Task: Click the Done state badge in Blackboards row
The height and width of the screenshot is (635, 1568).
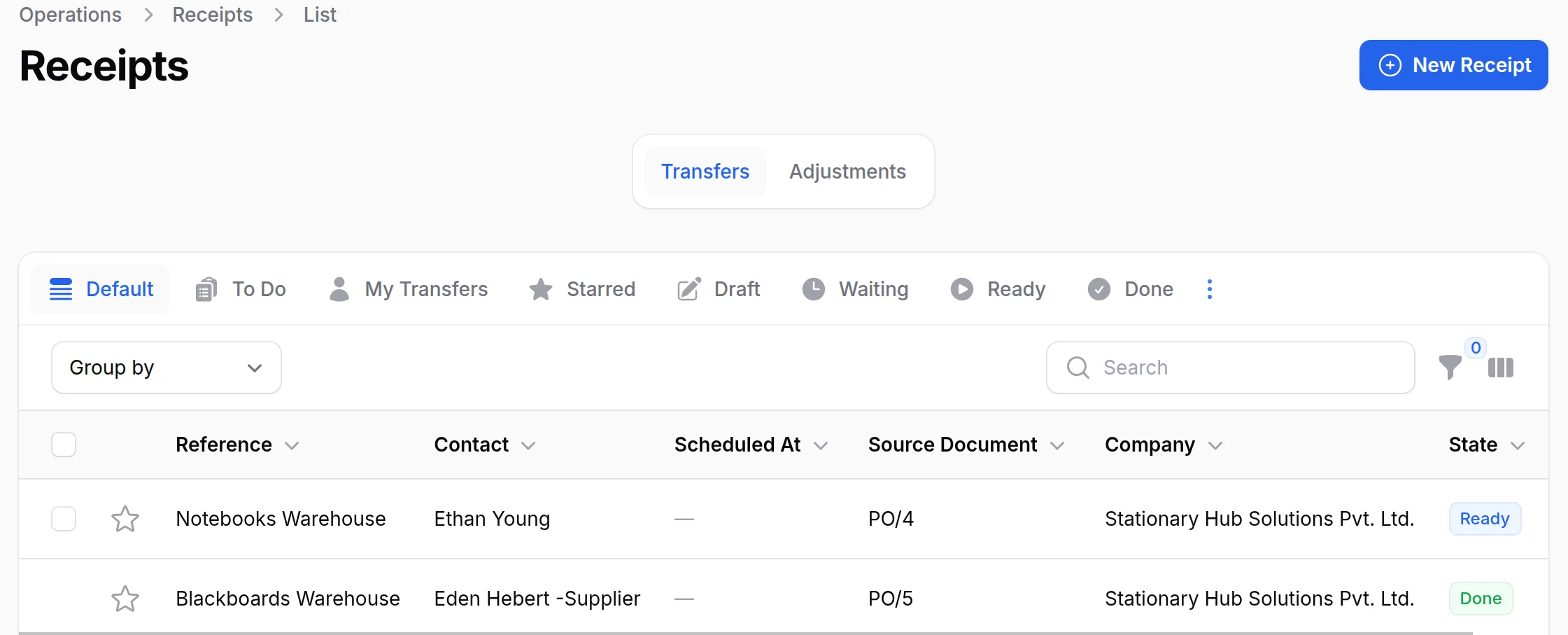Action: [1481, 599]
